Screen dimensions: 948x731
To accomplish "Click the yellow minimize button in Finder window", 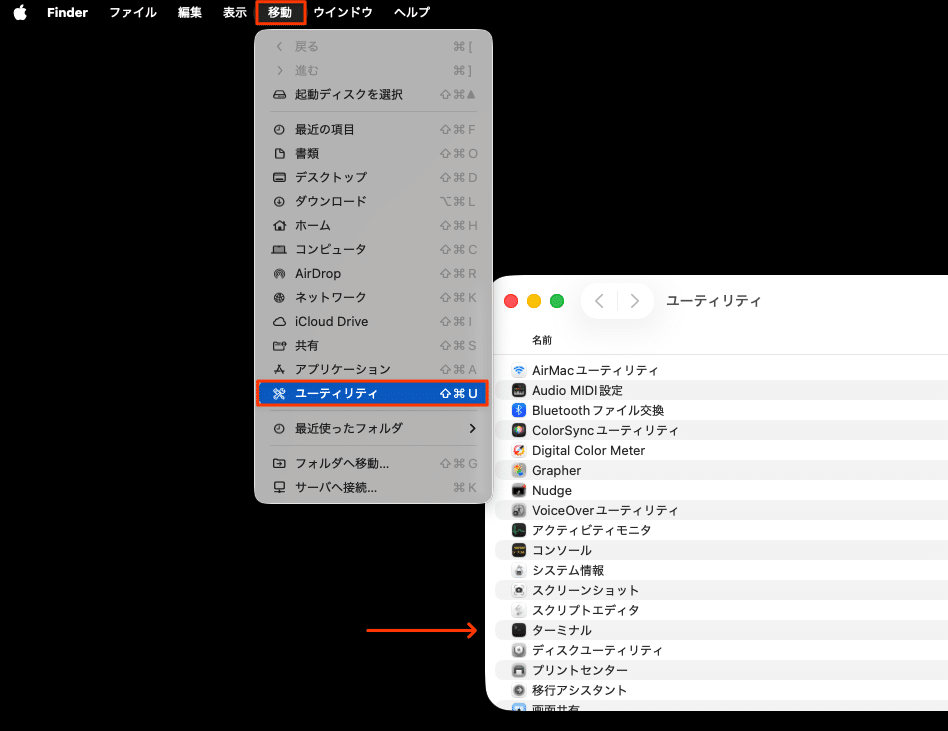I will click(x=534, y=301).
